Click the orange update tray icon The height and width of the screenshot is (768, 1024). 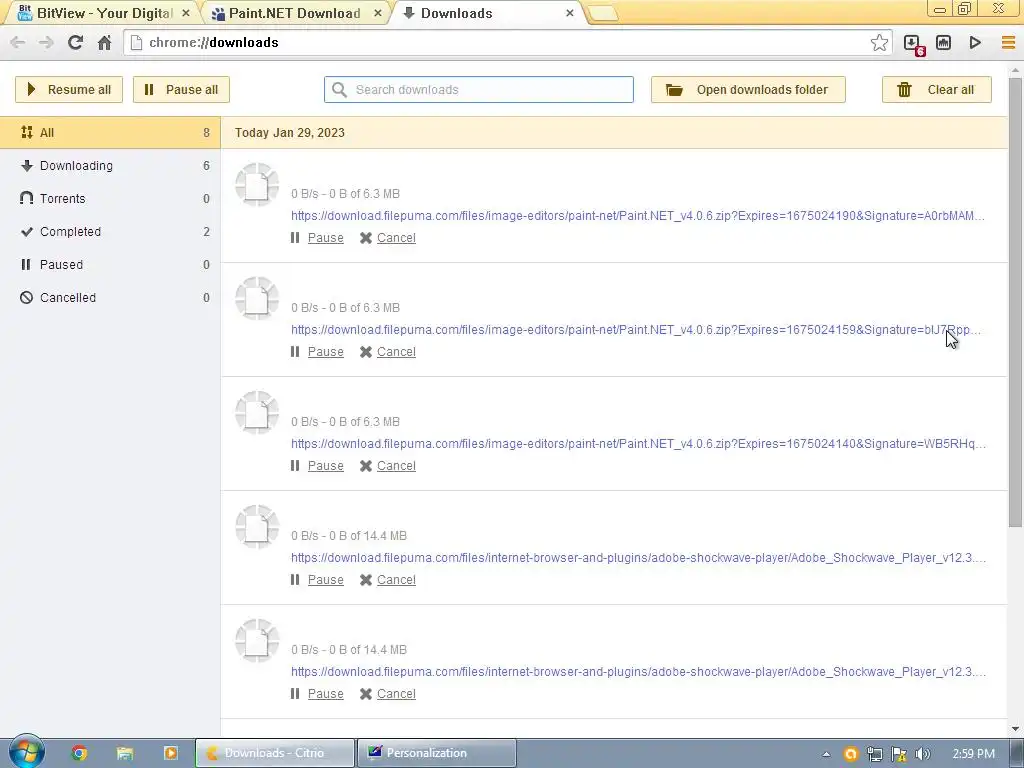pos(850,754)
